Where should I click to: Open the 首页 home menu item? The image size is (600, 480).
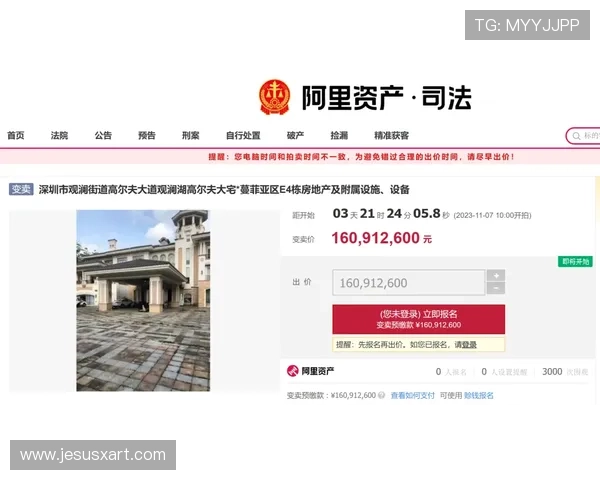[x=16, y=136]
